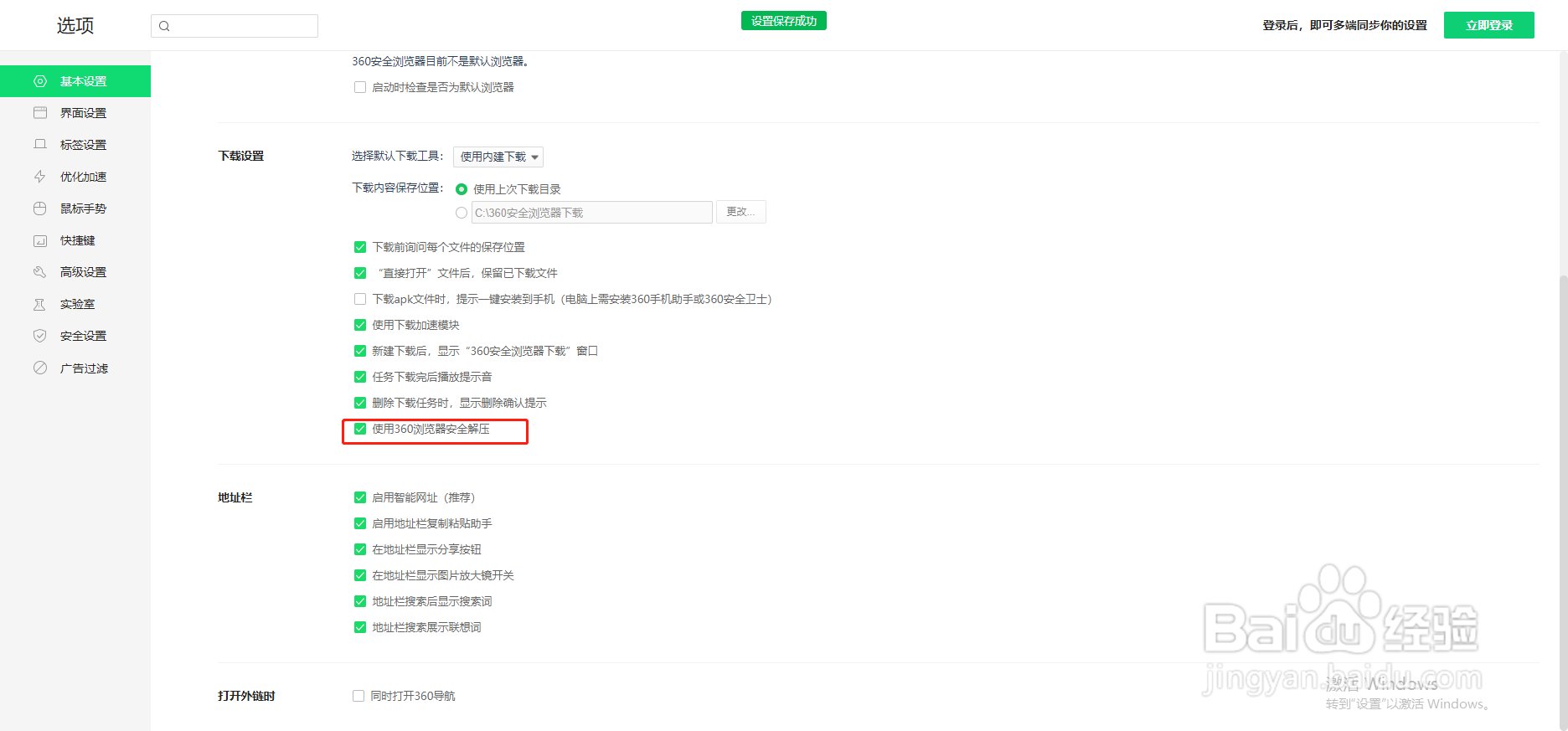Click the 实验室 flask icon

click(39, 304)
